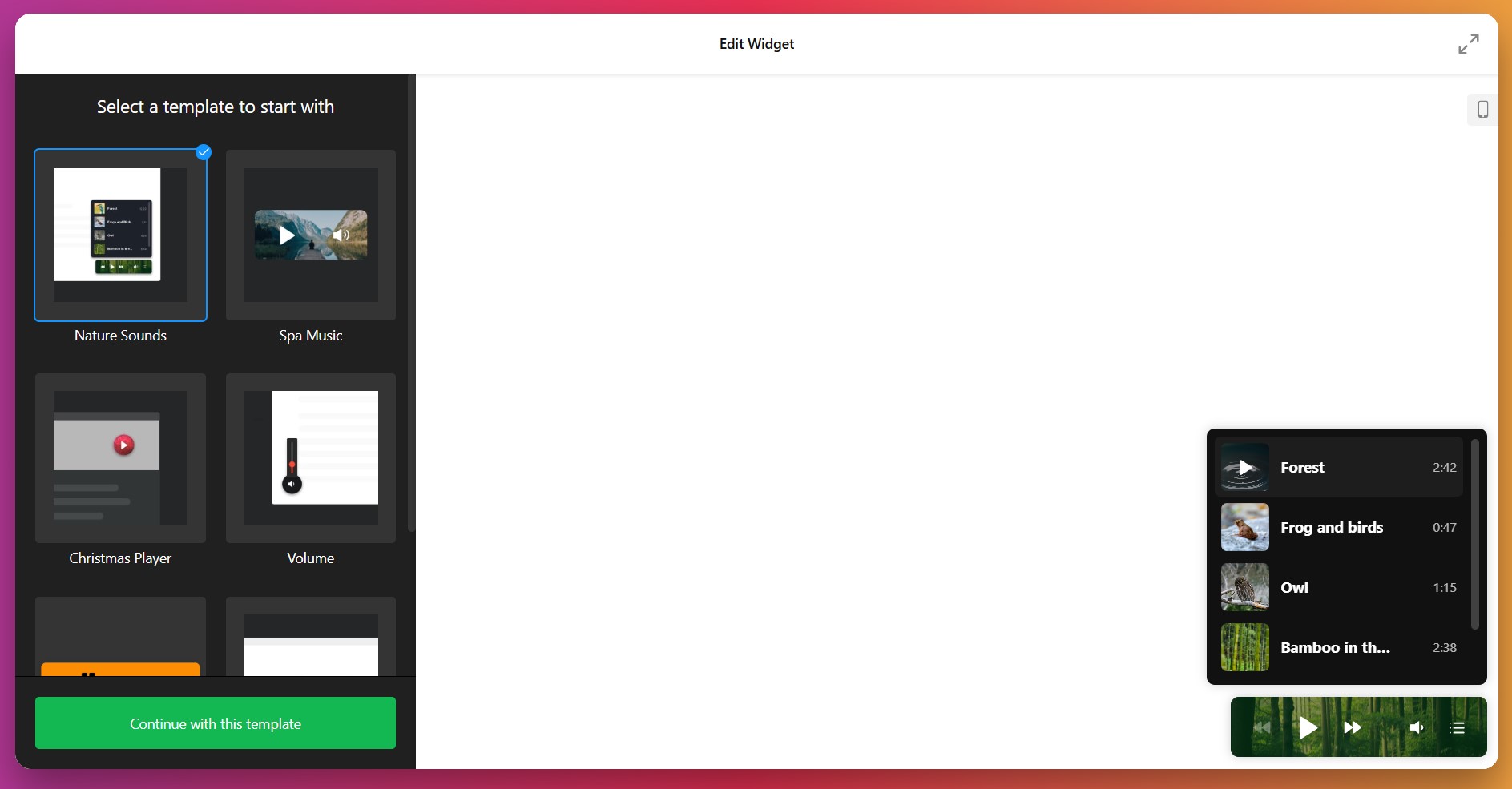
Task: Skip ahead using the fast-forward icon
Action: (x=1352, y=727)
